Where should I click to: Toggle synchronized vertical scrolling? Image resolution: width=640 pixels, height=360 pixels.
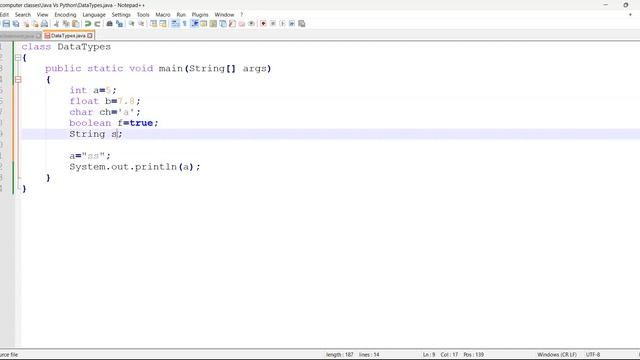tap(153, 24)
